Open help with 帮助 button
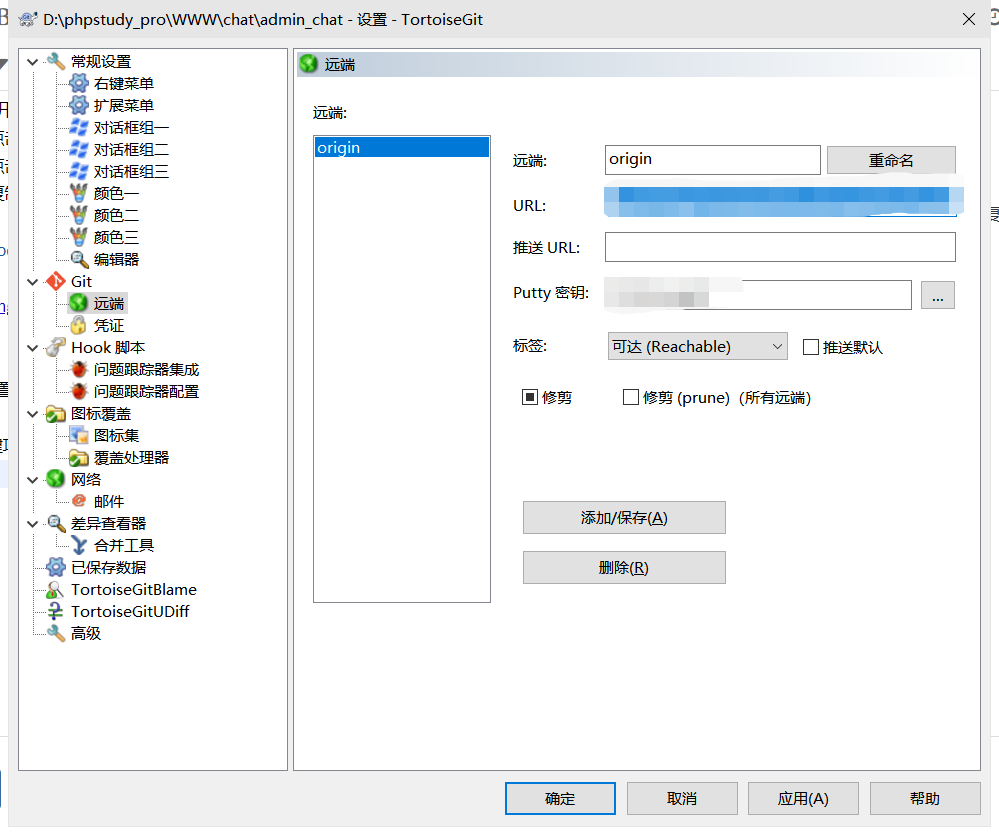 pos(925,799)
